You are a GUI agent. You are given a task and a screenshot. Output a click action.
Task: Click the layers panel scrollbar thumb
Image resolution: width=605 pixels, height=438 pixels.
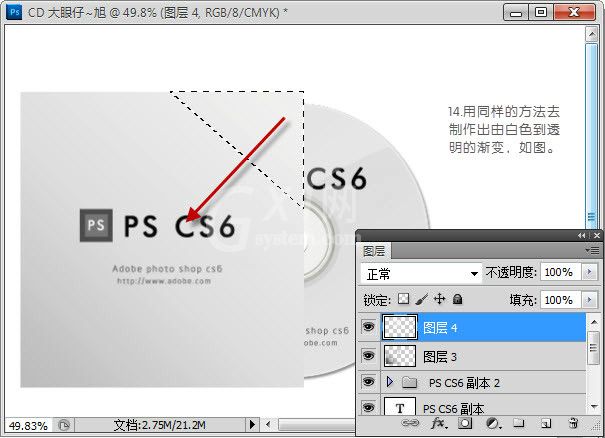[594, 347]
